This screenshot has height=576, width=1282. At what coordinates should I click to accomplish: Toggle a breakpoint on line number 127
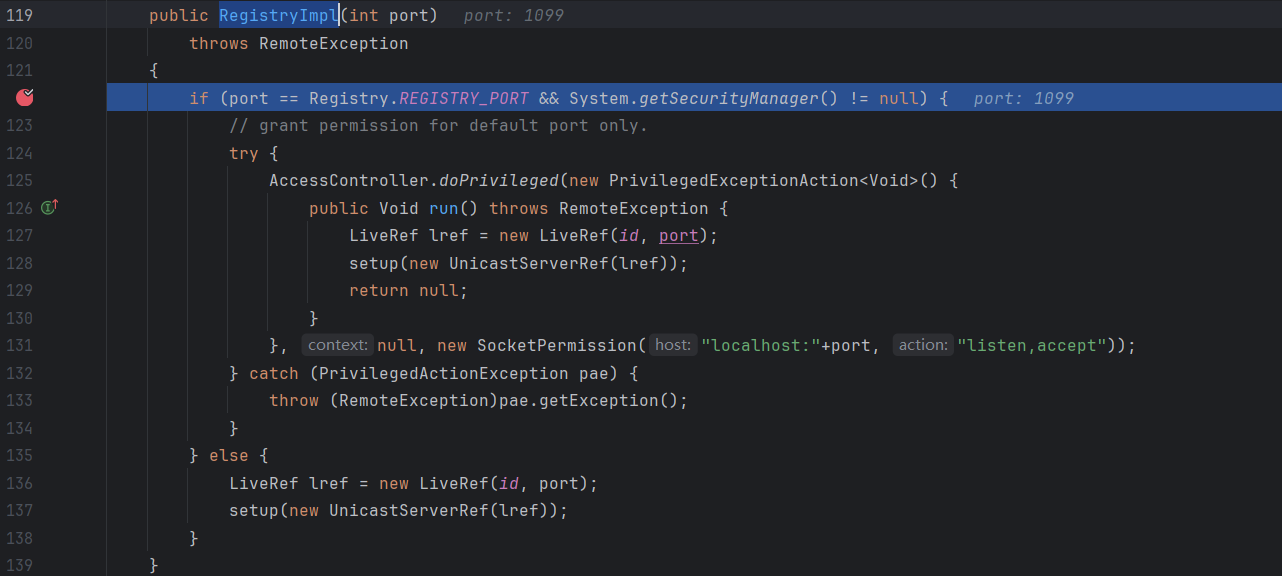click(x=20, y=236)
